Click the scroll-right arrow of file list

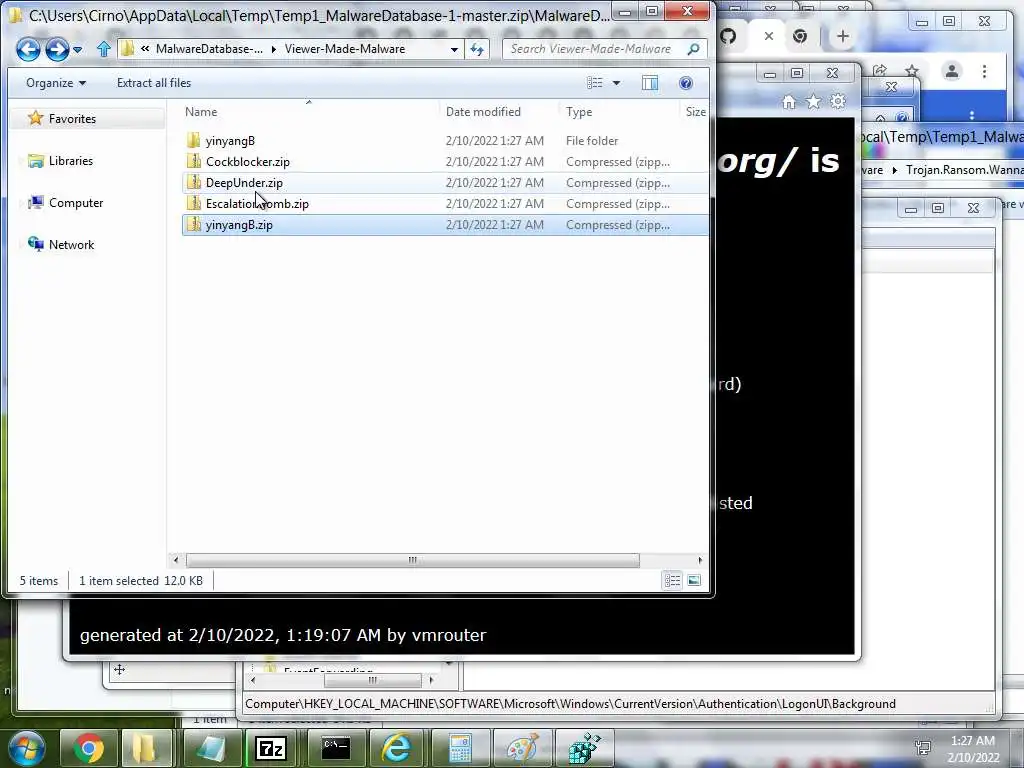(x=700, y=560)
